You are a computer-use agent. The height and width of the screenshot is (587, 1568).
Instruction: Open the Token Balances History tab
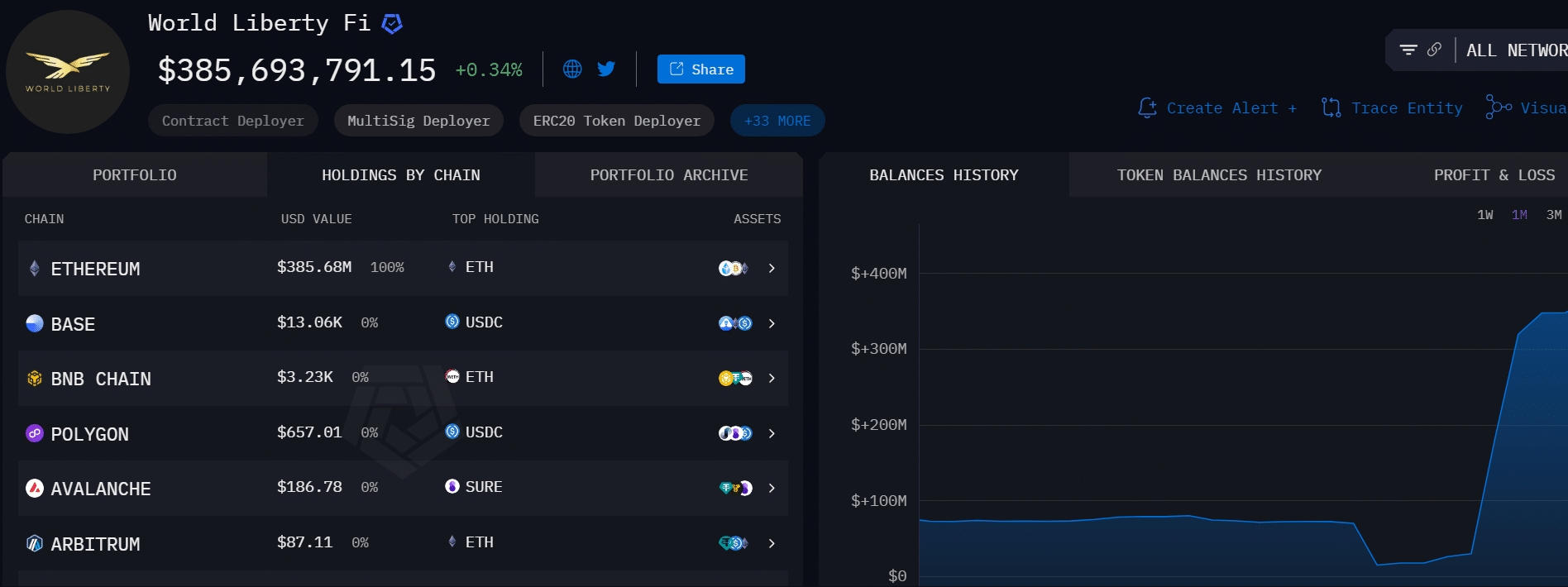click(x=1219, y=175)
